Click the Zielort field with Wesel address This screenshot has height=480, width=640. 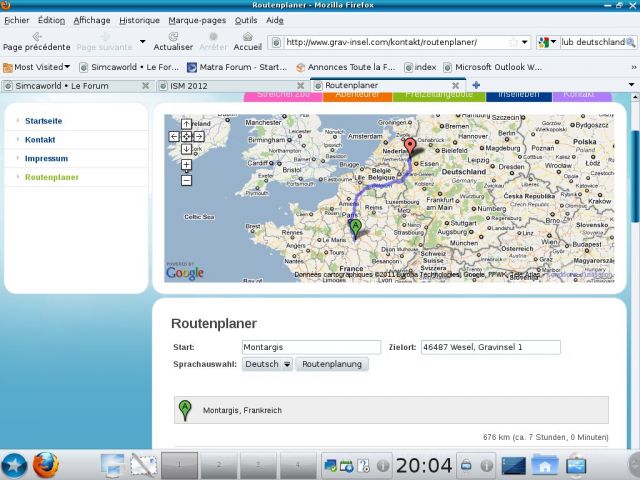coord(491,347)
